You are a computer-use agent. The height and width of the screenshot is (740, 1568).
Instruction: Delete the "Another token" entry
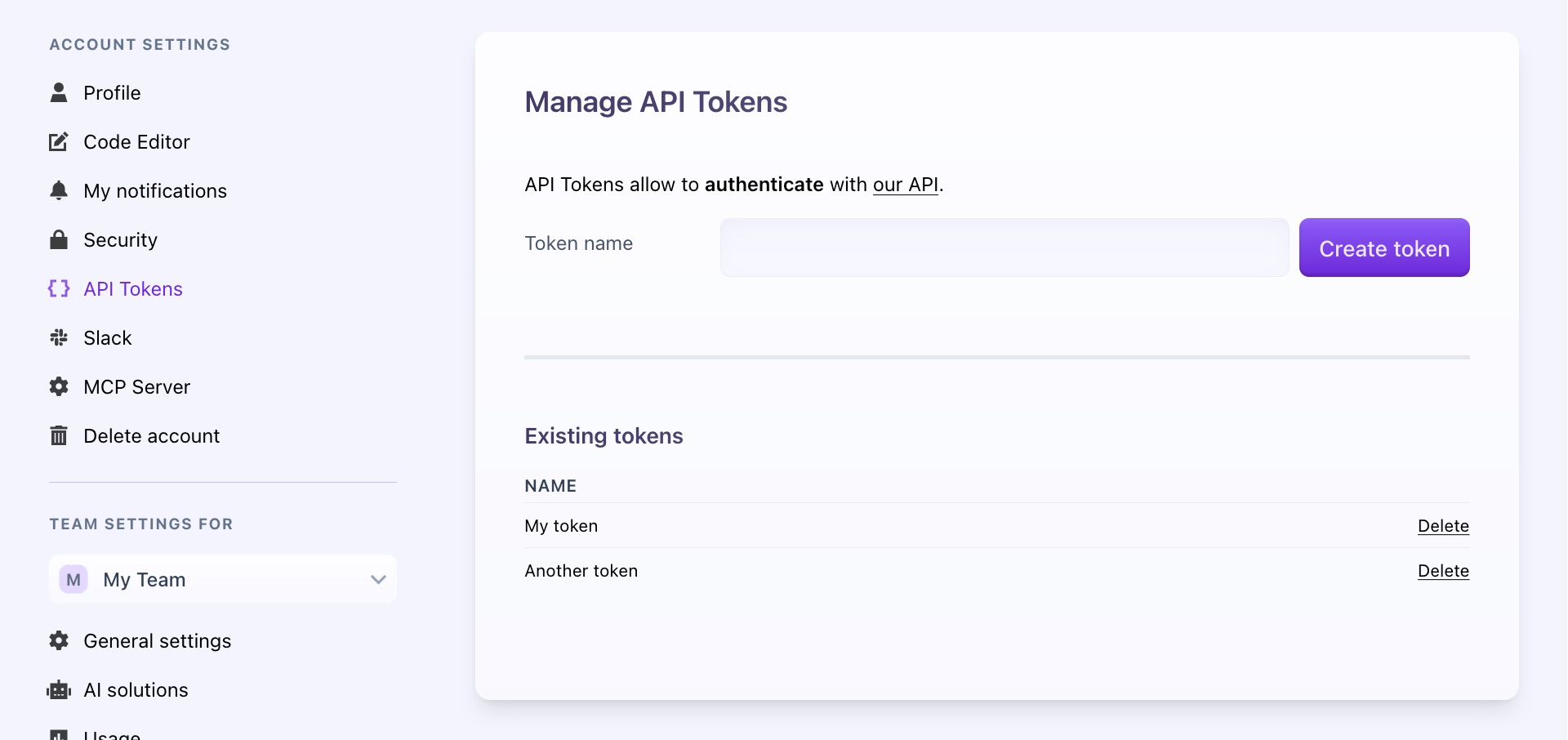point(1443,571)
